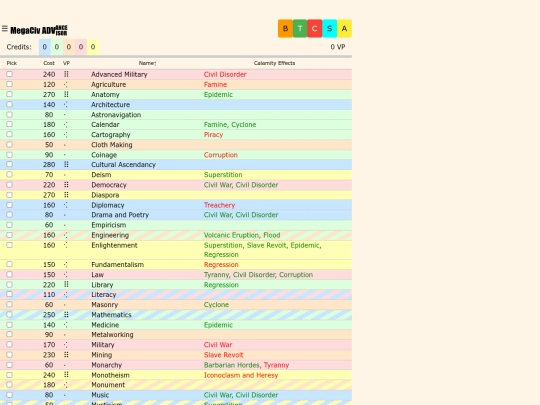Click the VP dots icon for Cartography
The image size is (540, 405).
tap(66, 135)
